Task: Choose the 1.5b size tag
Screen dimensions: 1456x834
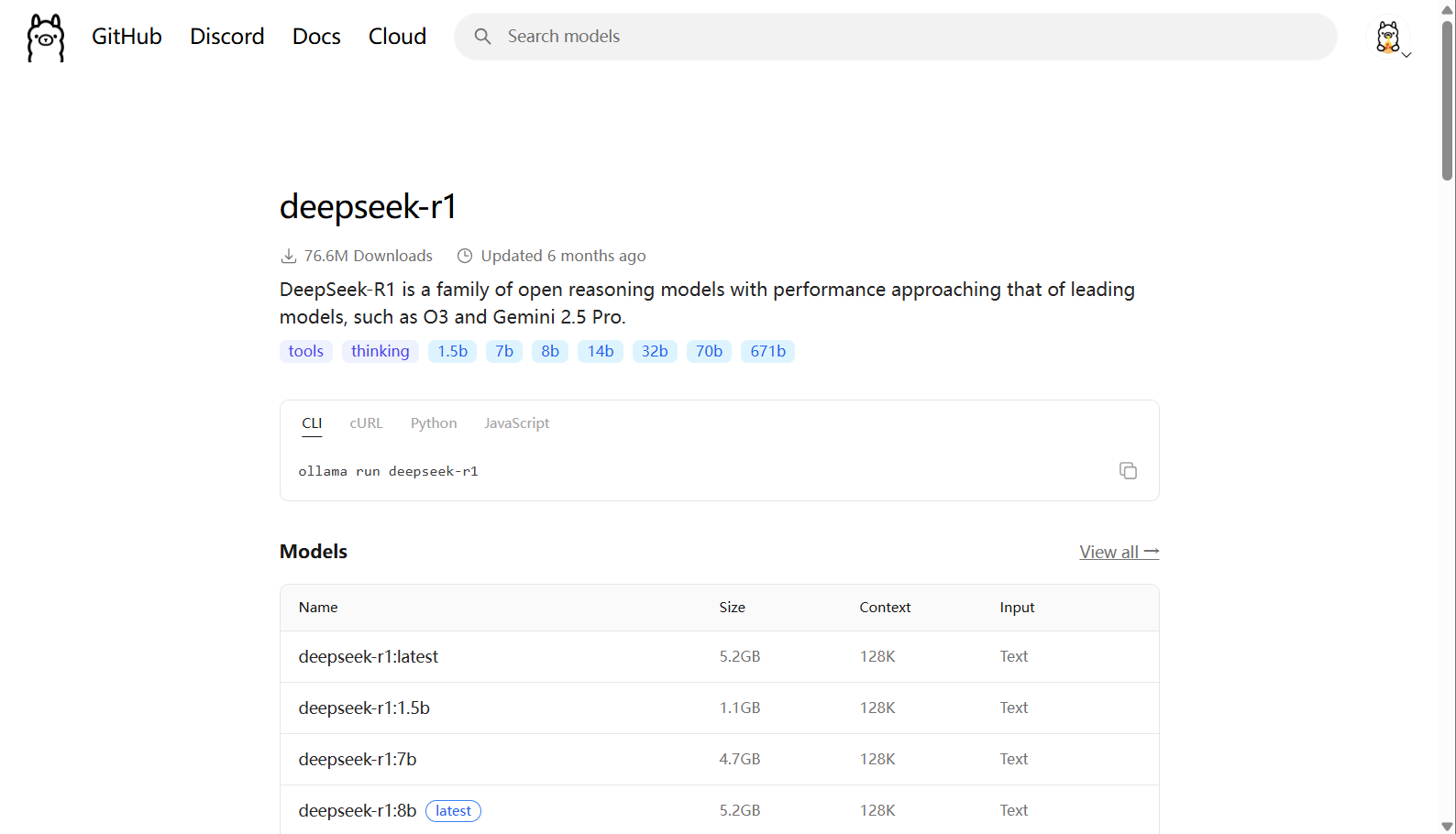Action: [x=452, y=351]
